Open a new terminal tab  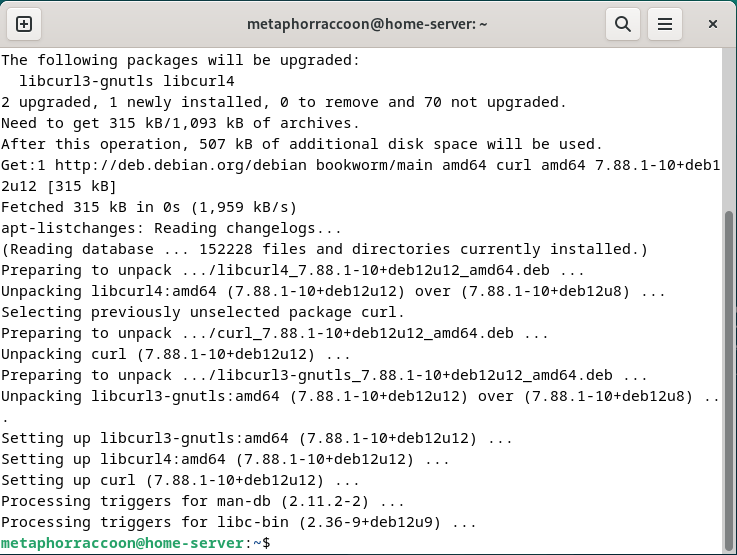coord(24,24)
